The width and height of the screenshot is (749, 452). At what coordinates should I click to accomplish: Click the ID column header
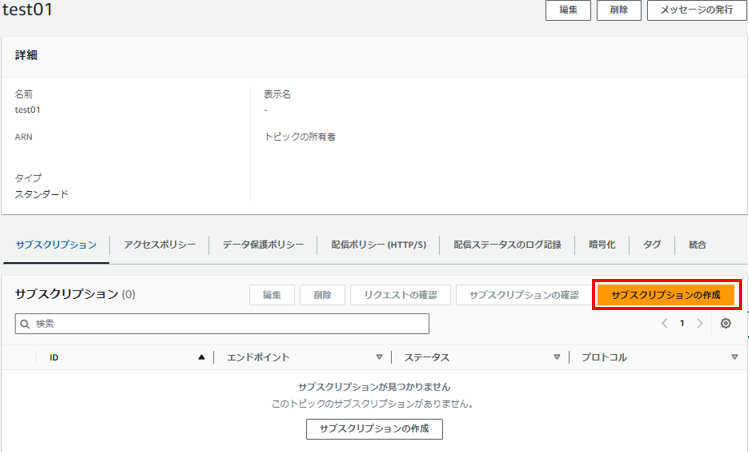tap(54, 357)
